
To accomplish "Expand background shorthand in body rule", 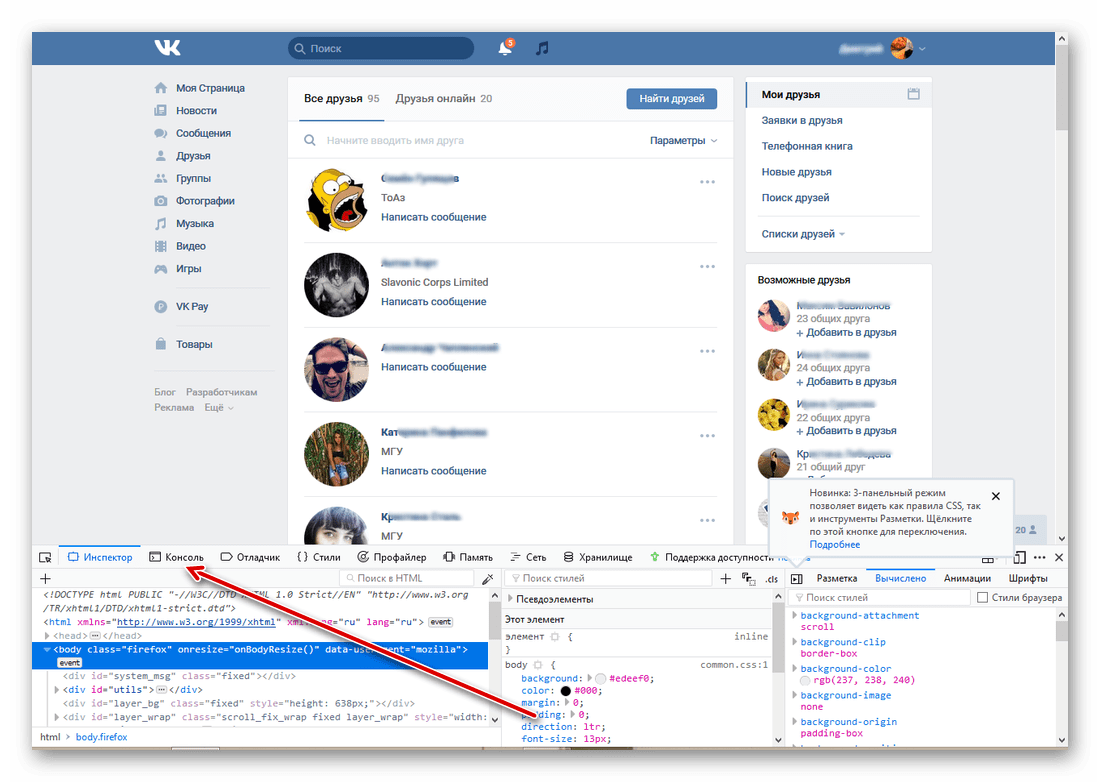I will click(589, 678).
